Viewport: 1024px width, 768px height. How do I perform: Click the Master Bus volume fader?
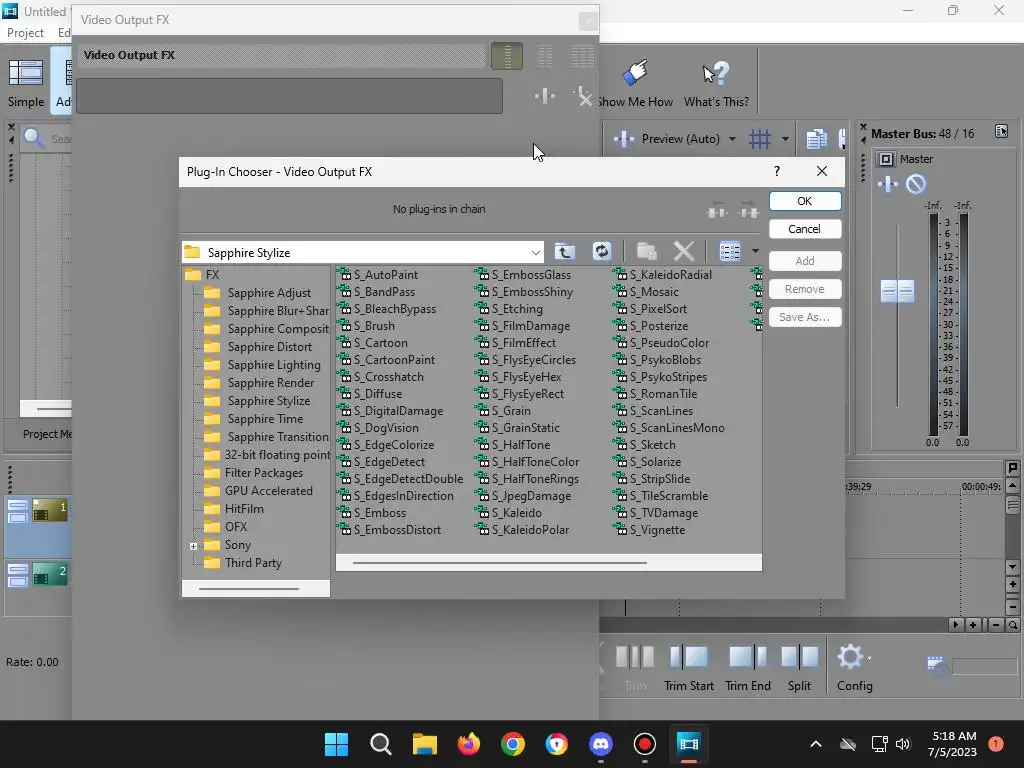[x=897, y=291]
